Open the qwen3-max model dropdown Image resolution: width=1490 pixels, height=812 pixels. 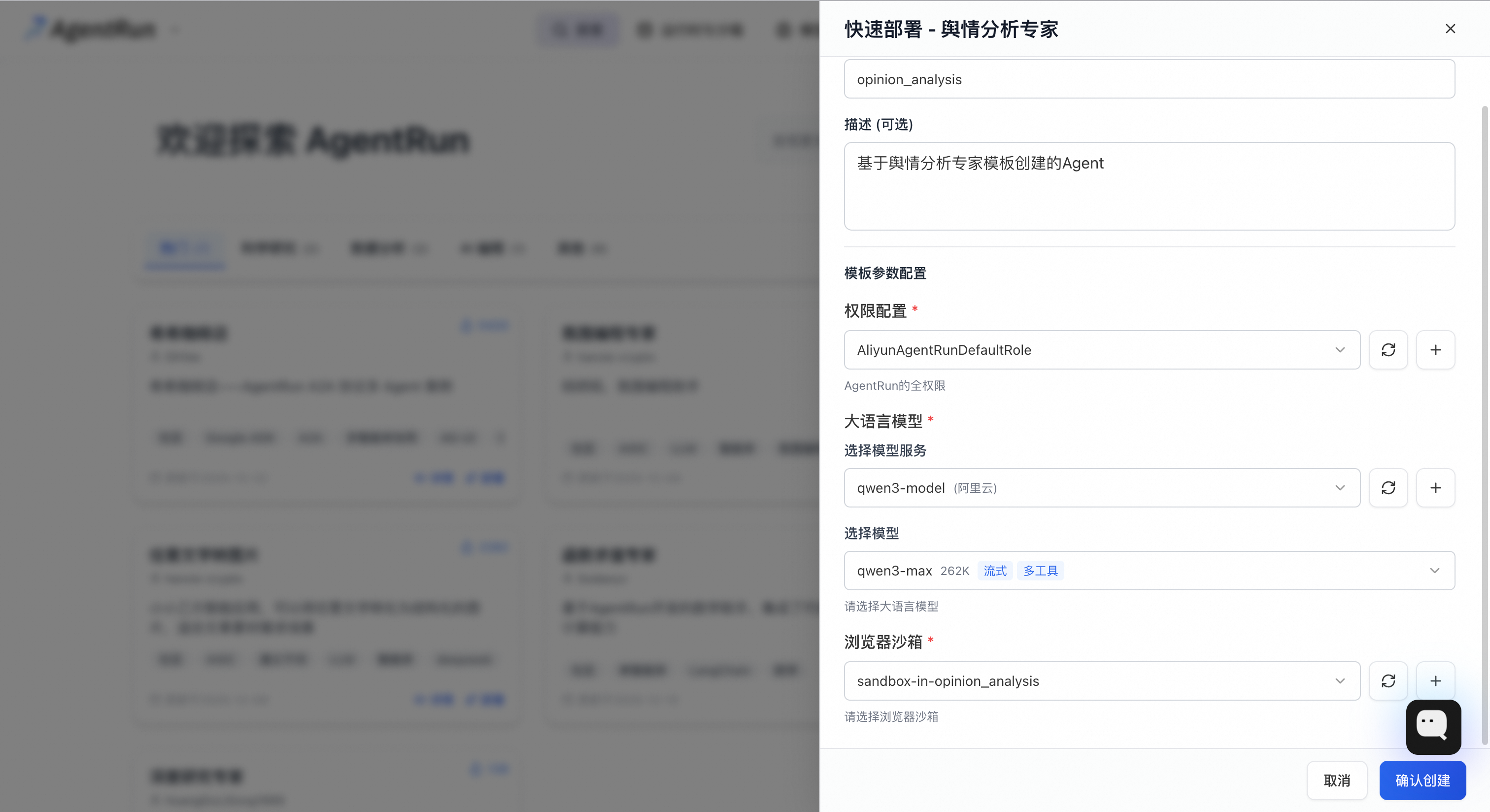point(1150,571)
